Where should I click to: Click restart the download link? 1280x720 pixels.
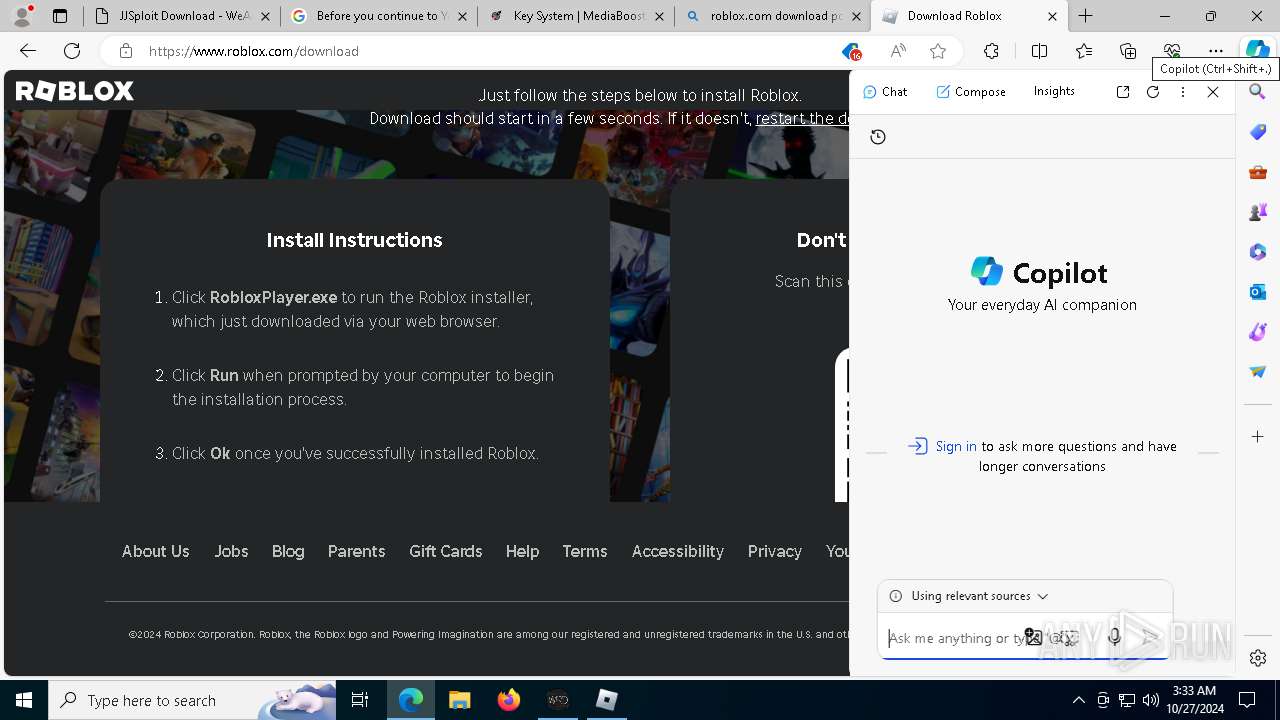tap(802, 118)
